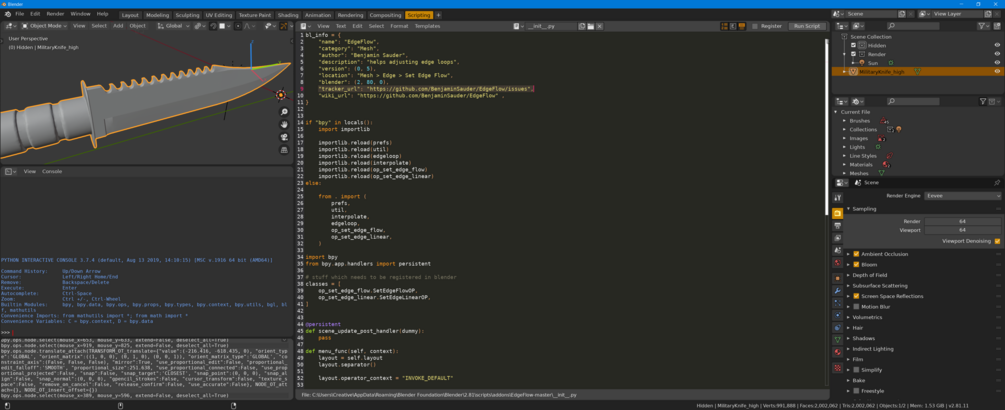
Task: Hide the Sun via its eye icon
Action: pos(997,63)
